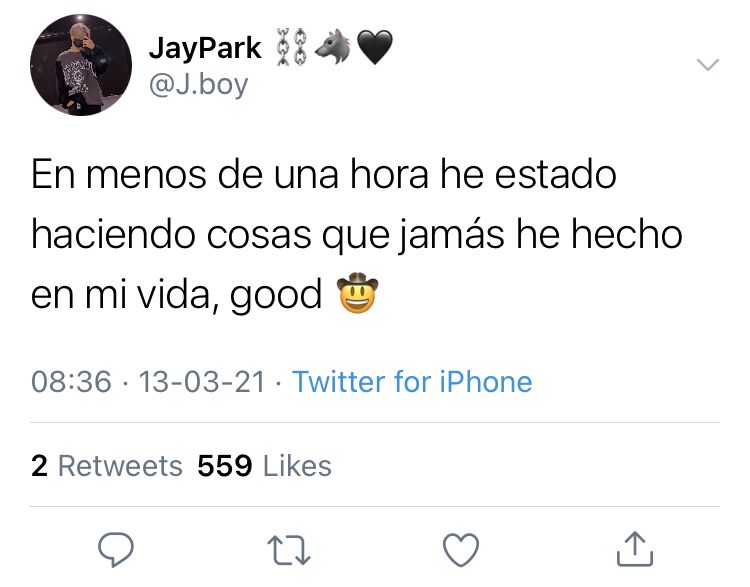Tap the retweet arrows icon

pyautogui.click(x=289, y=550)
